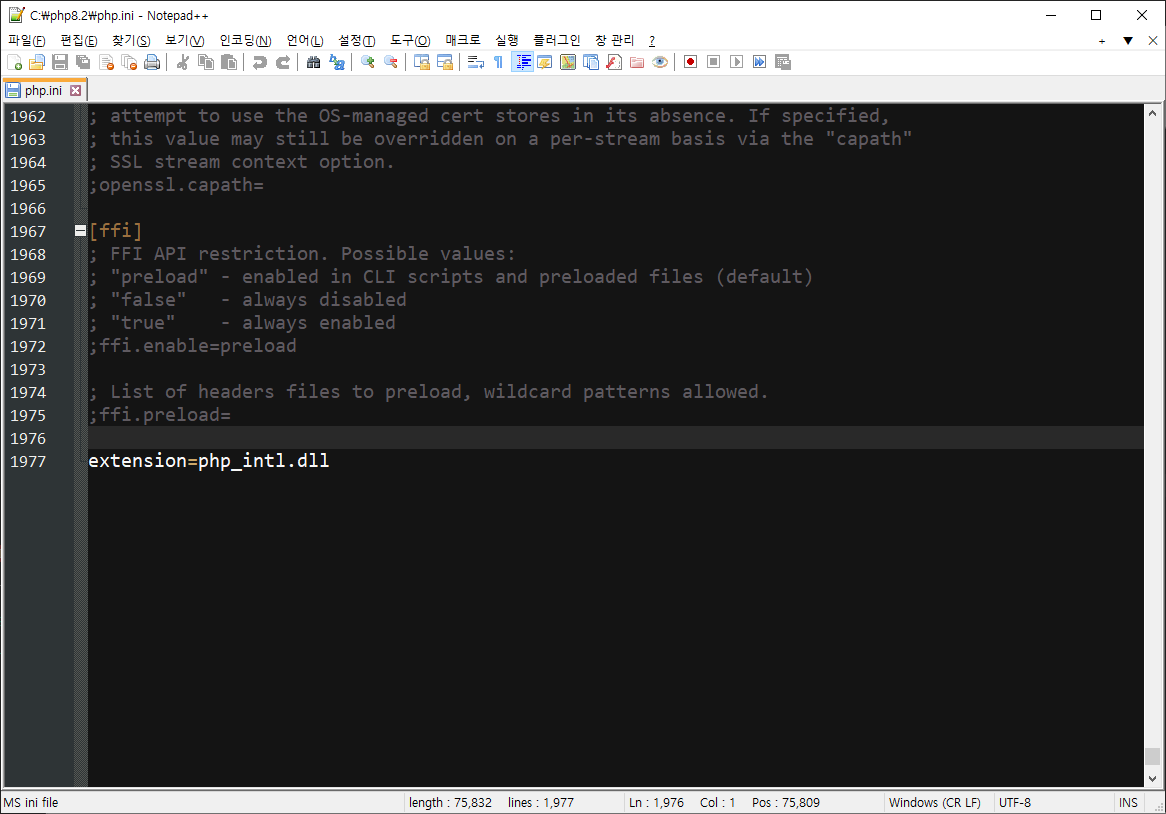The image size is (1166, 814).
Task: Open the 보기(V) menu
Action: tap(184, 40)
